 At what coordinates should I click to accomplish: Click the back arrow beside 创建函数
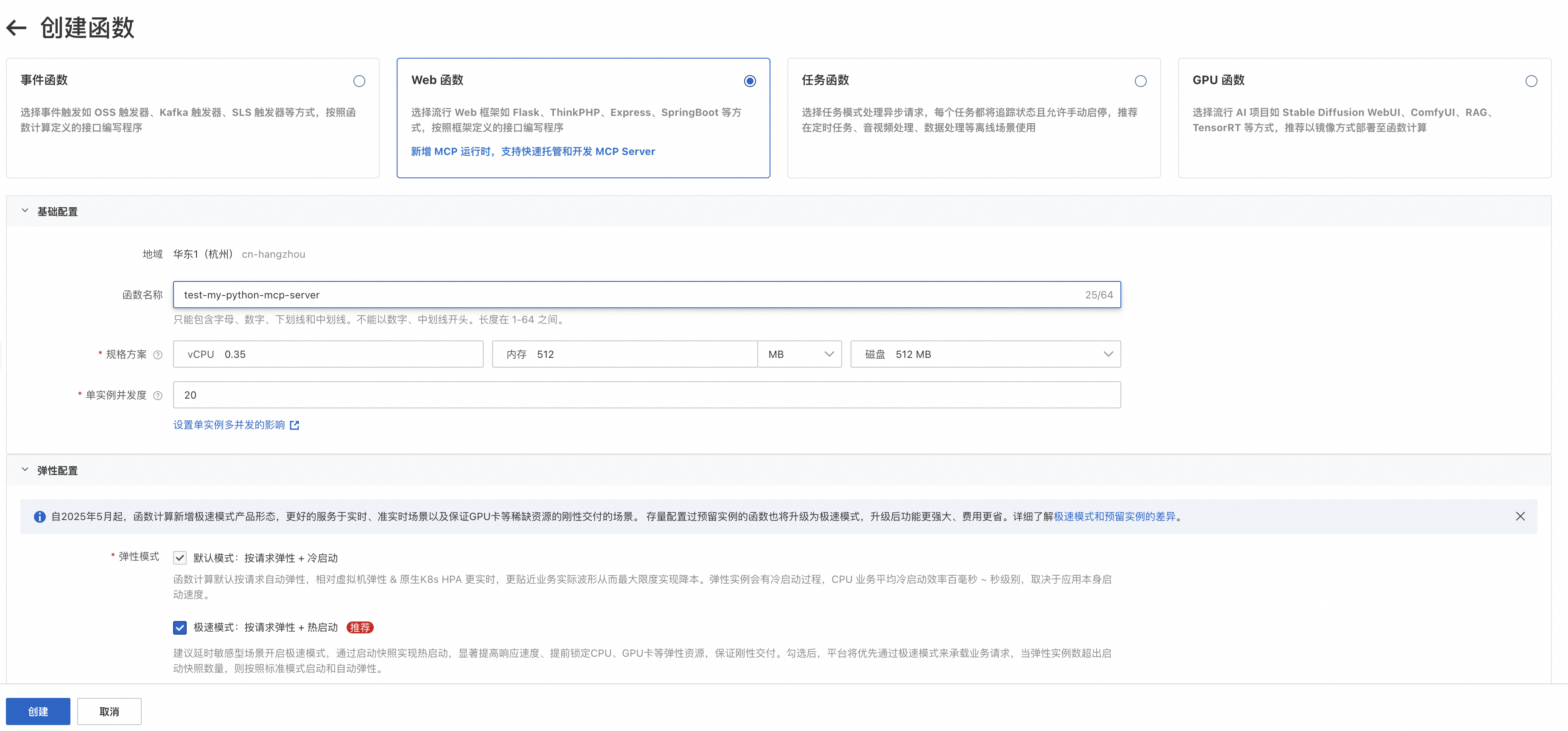coord(17,28)
